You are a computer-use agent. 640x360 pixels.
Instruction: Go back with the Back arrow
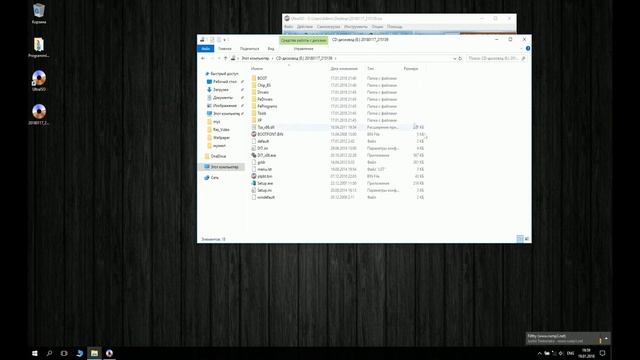pos(203,58)
